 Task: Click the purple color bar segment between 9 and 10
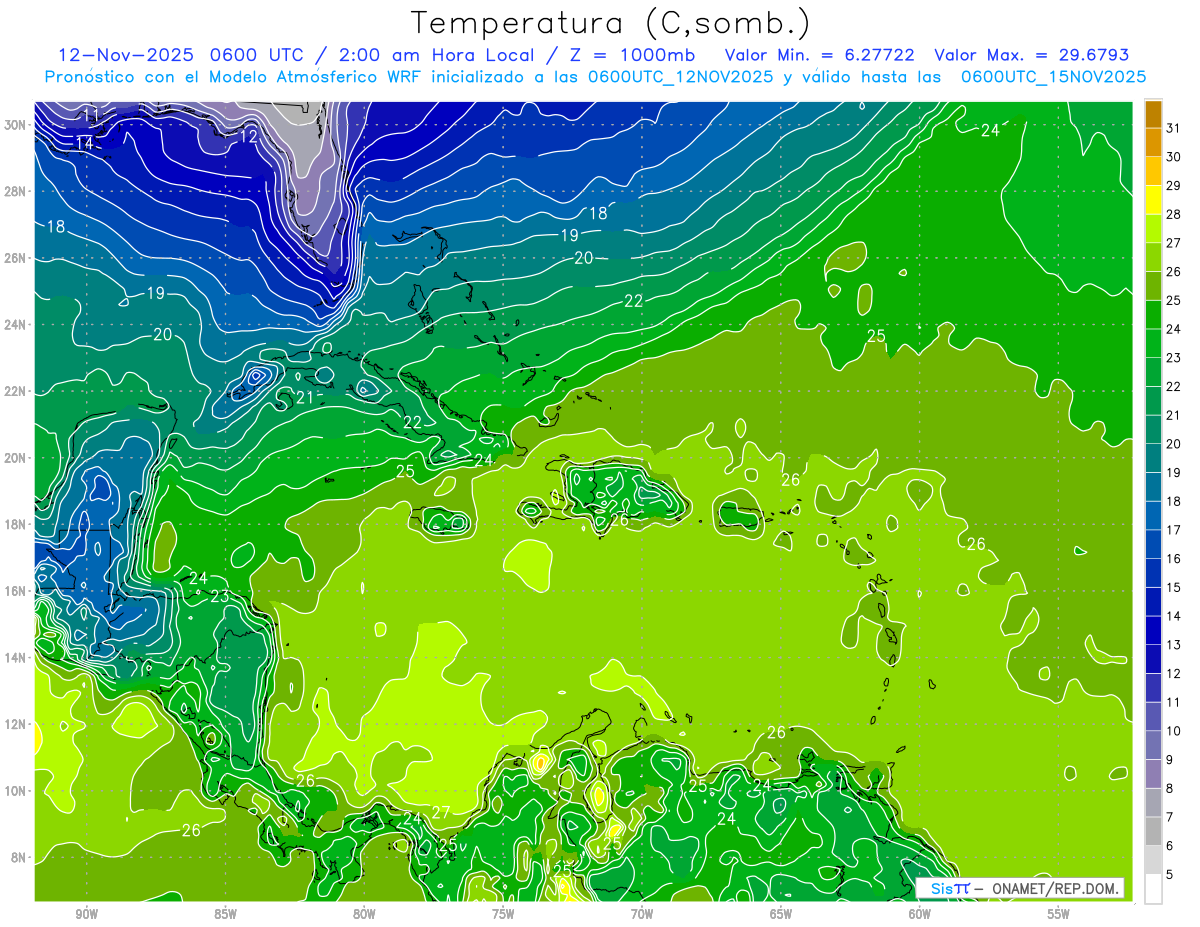(x=1153, y=745)
